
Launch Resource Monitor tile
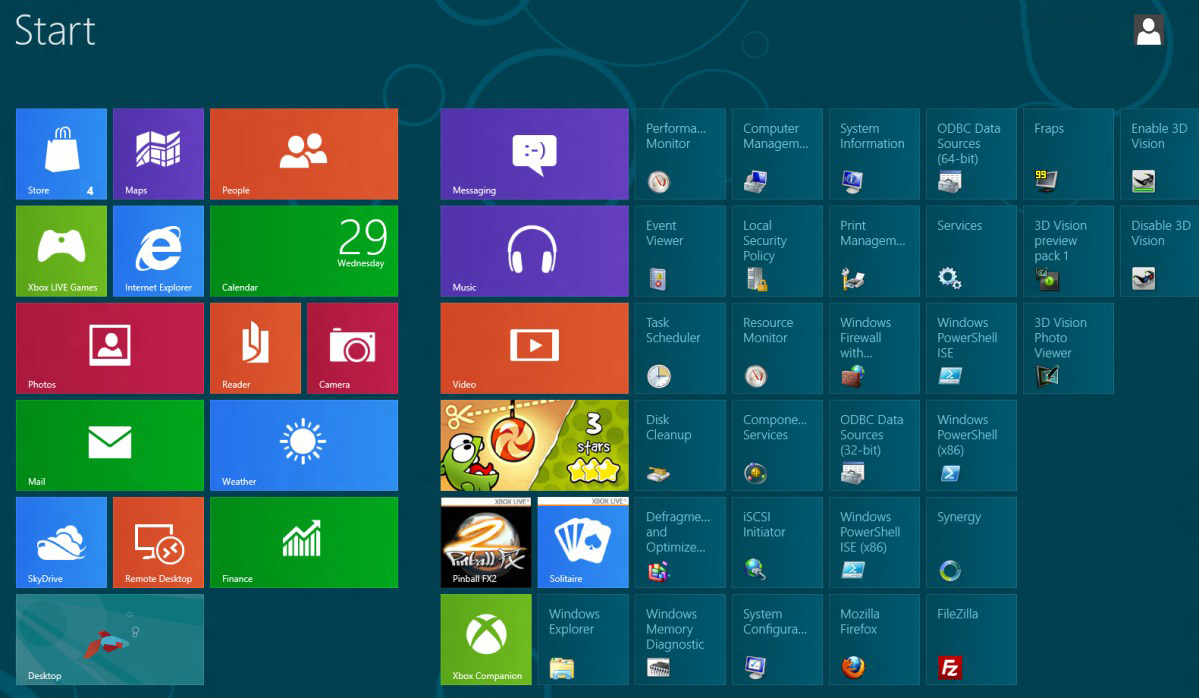point(777,348)
